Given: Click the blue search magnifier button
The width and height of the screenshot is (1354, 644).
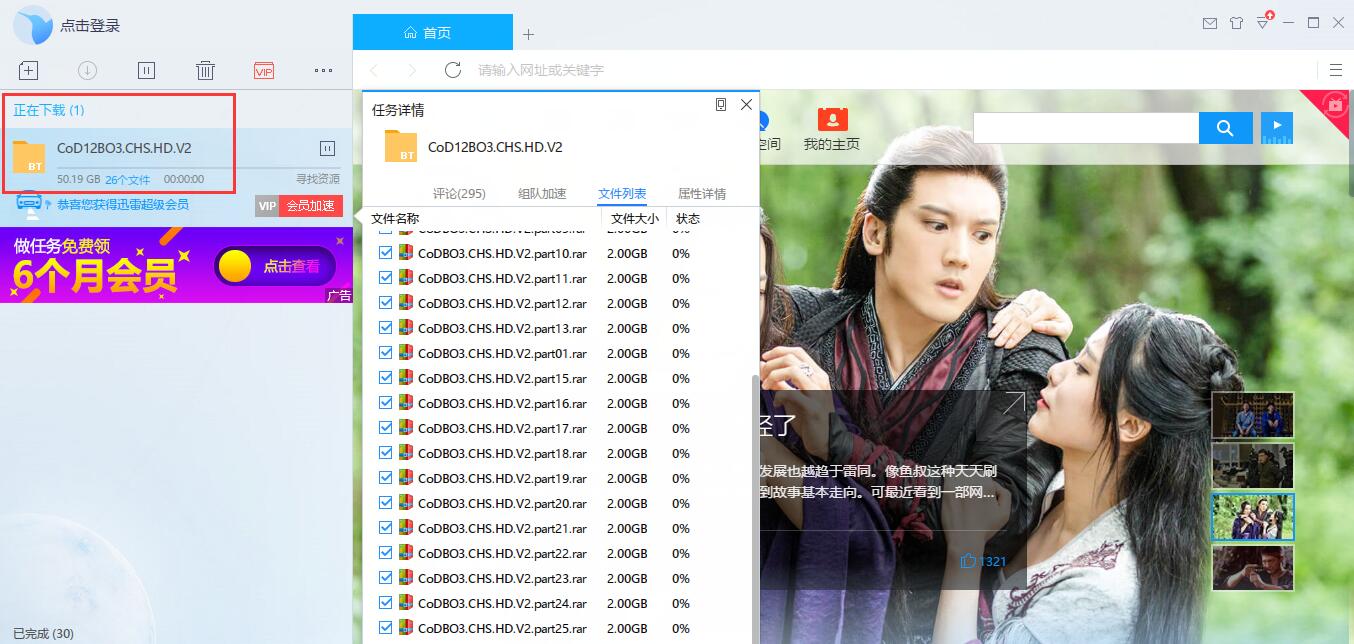Looking at the screenshot, I should (x=1225, y=128).
